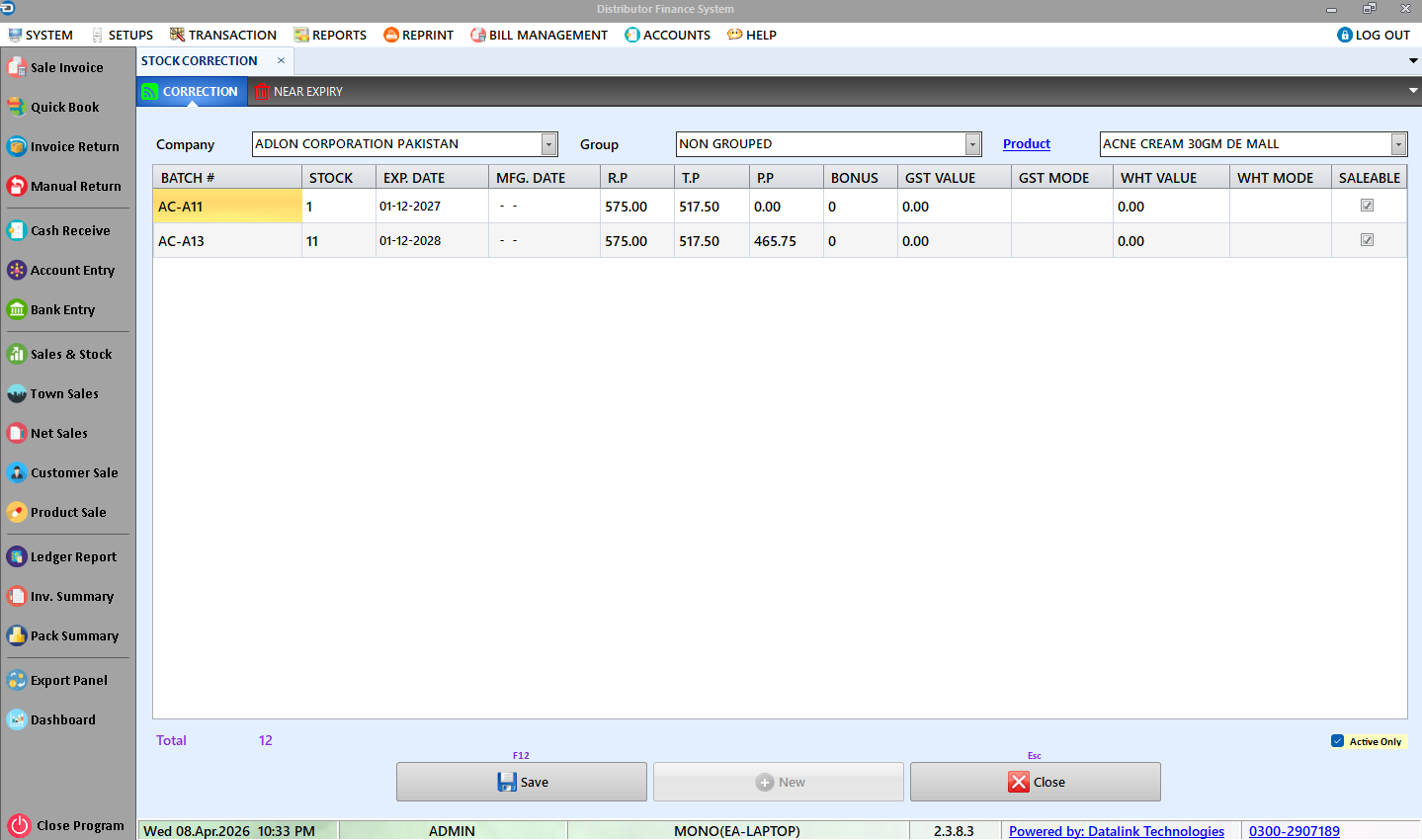Open overflow arrow on CORRECTION toolbar
The width and height of the screenshot is (1422, 840).
click(1413, 91)
